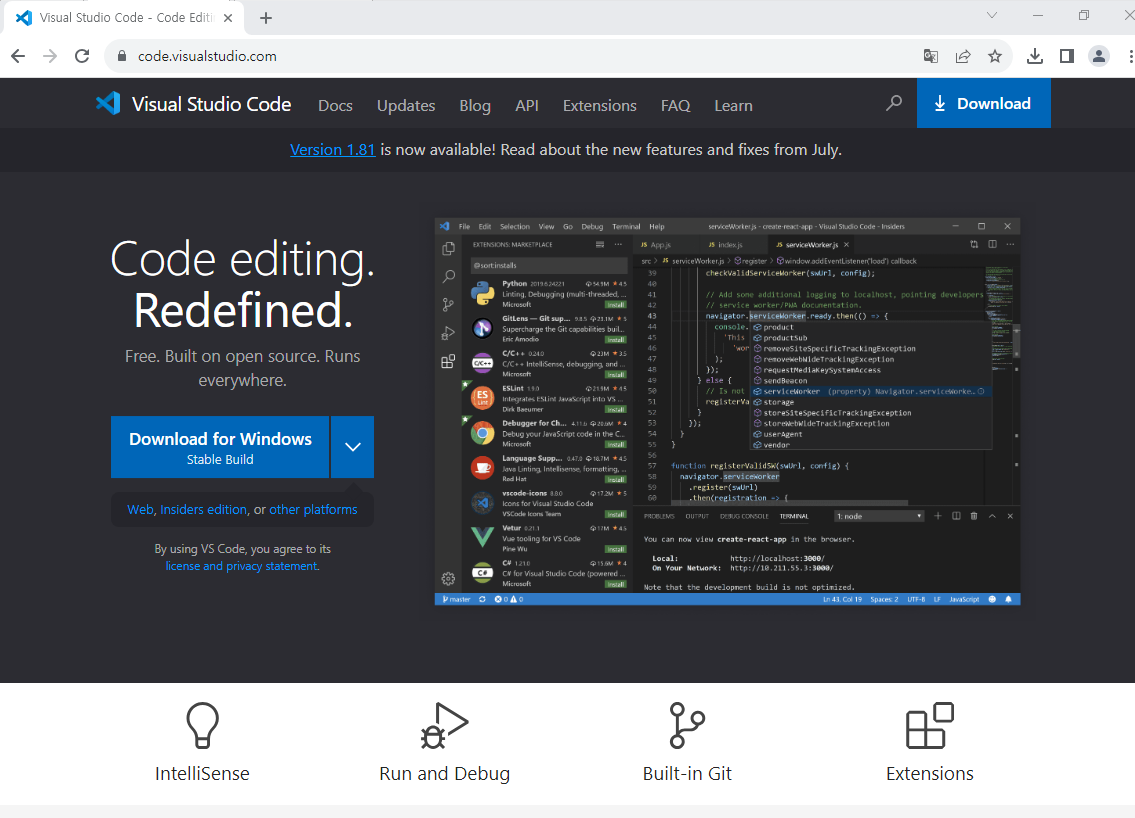Screen dimensions: 1135x818
Task: Open the Updates menu item
Action: [406, 106]
